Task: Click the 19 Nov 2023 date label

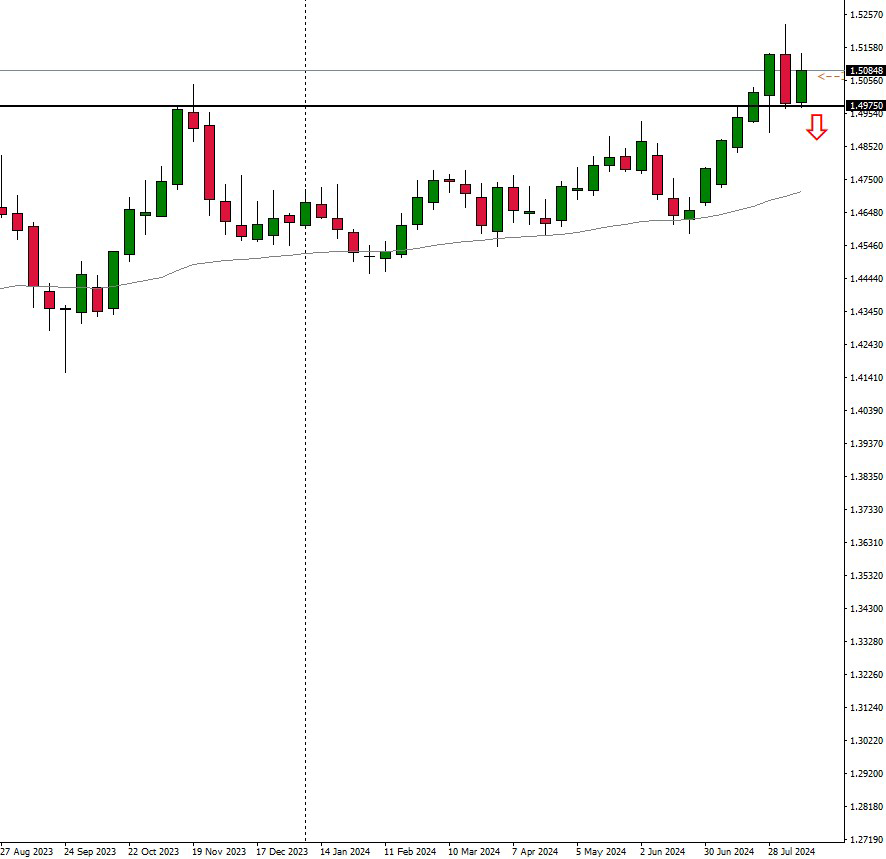Action: [x=218, y=852]
